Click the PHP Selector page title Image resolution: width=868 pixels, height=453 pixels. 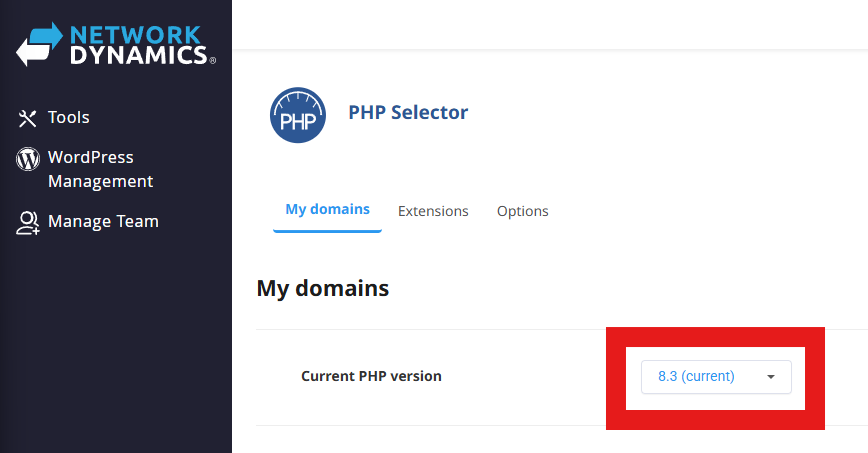coord(408,112)
